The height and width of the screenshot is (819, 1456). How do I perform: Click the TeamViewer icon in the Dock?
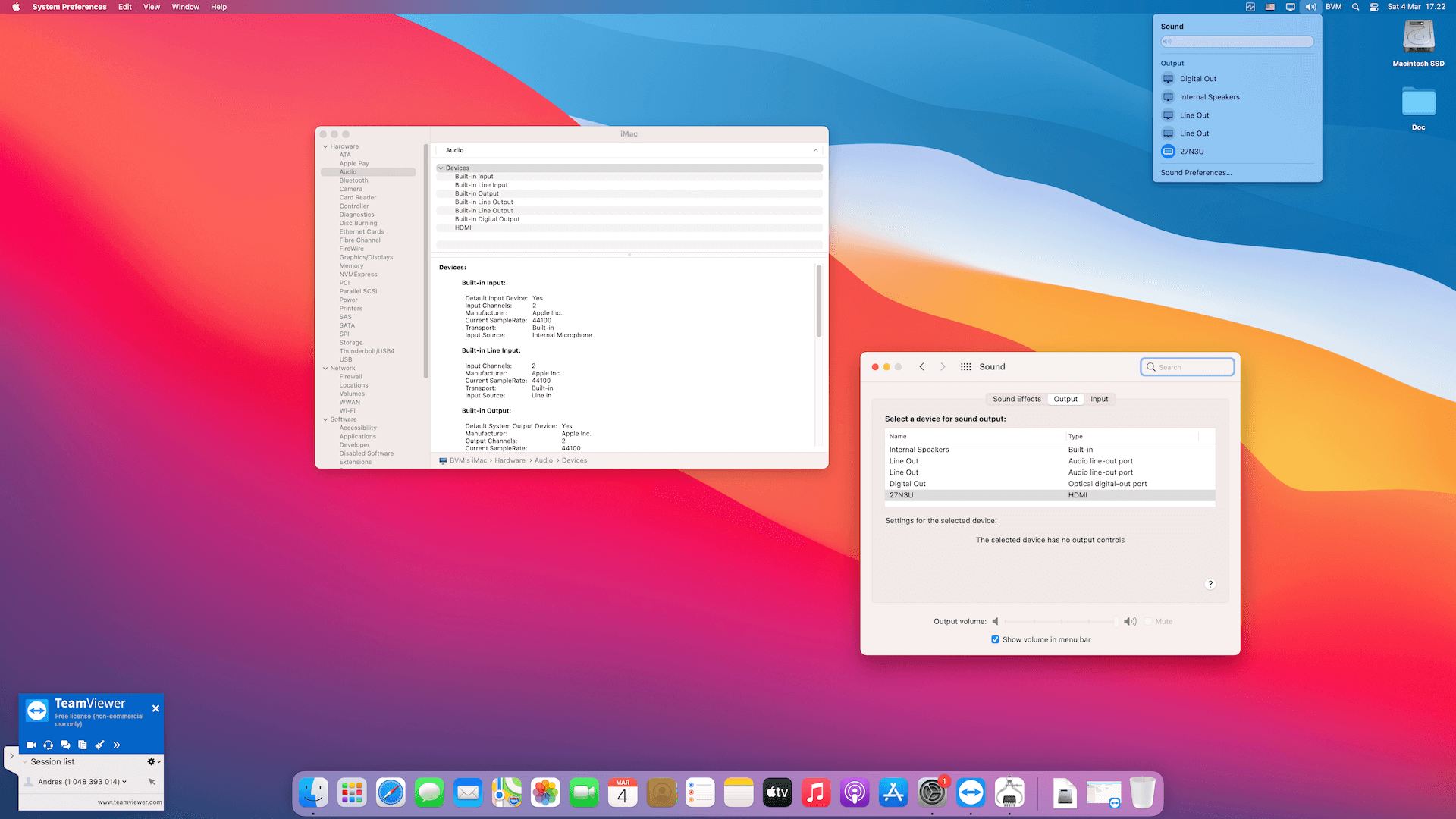tap(971, 793)
